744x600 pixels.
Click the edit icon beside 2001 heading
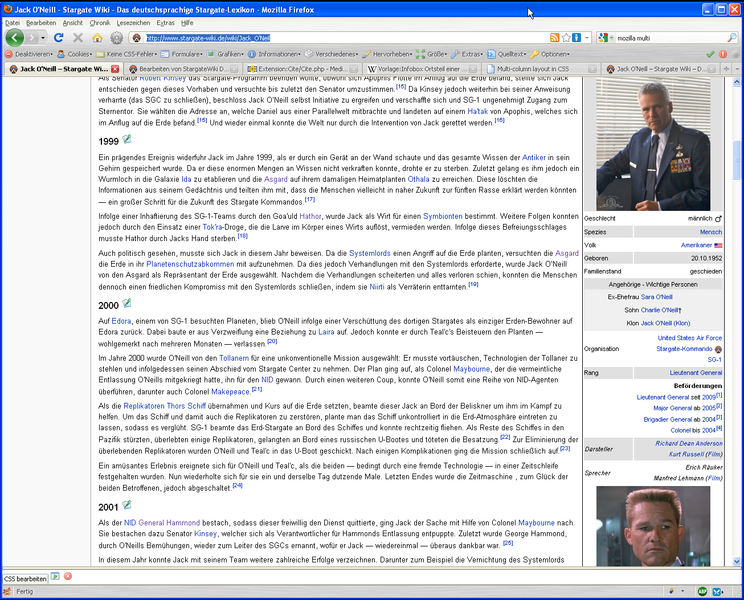127,506
